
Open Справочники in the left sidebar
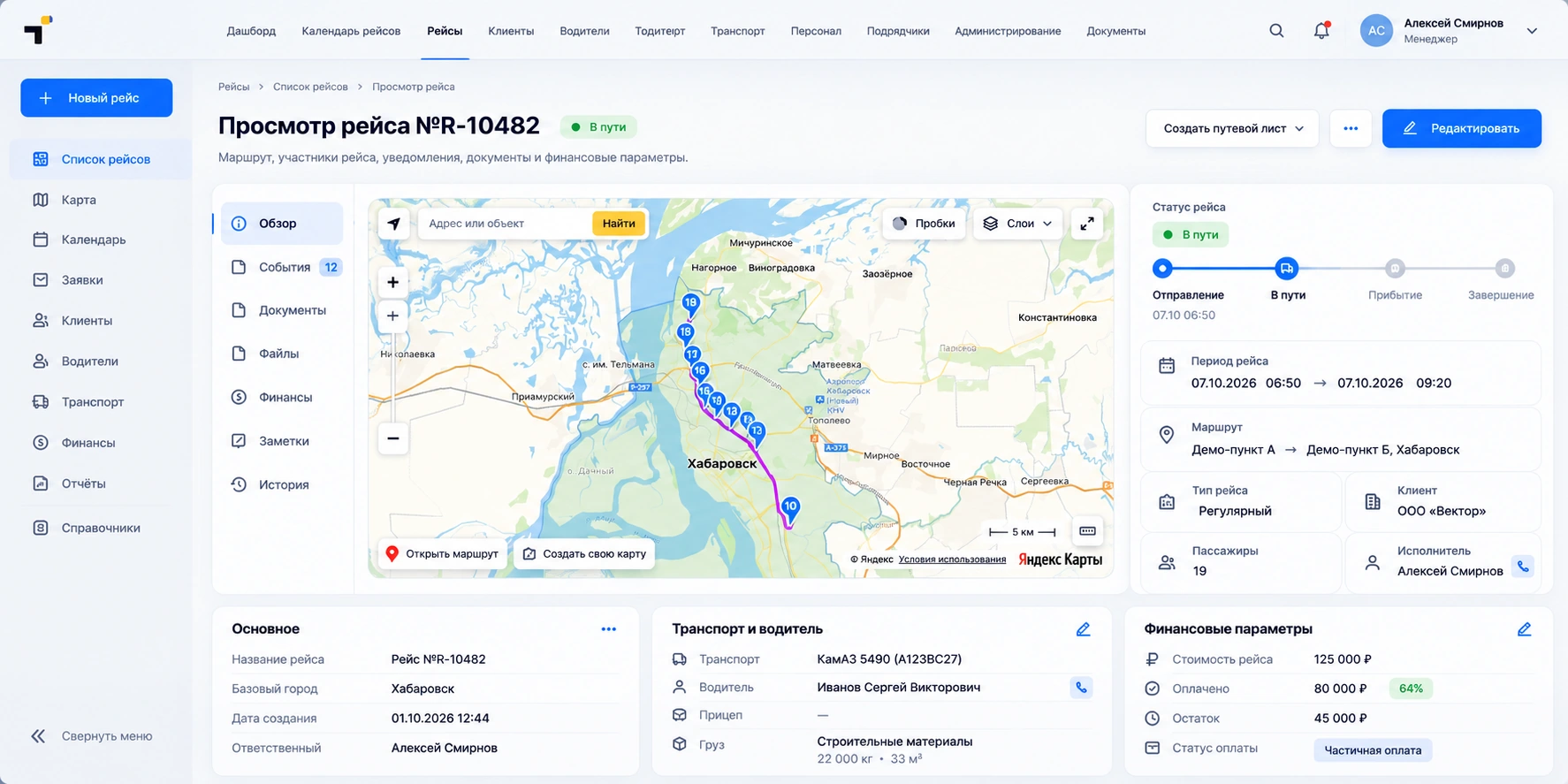coord(101,528)
